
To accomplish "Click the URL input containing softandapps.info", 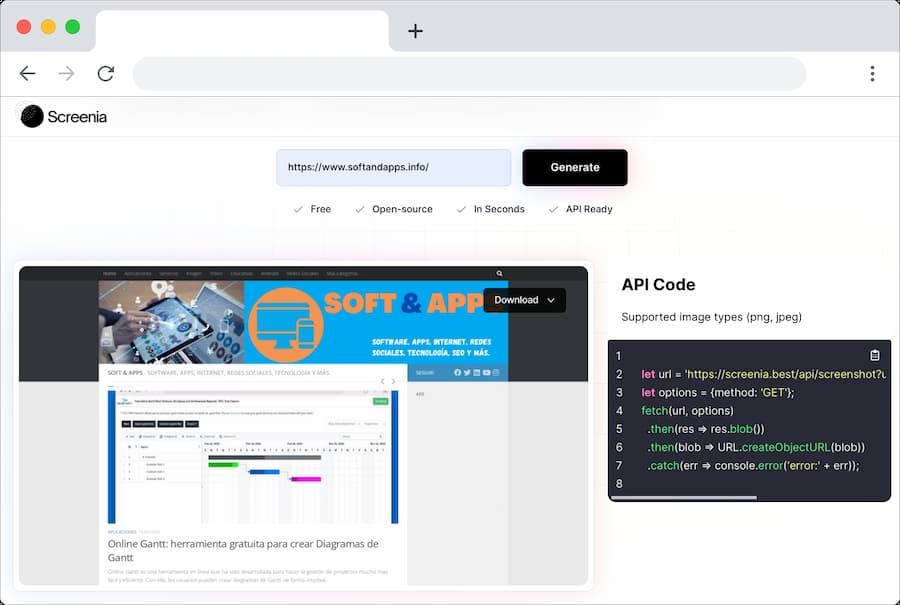I will coord(394,168).
